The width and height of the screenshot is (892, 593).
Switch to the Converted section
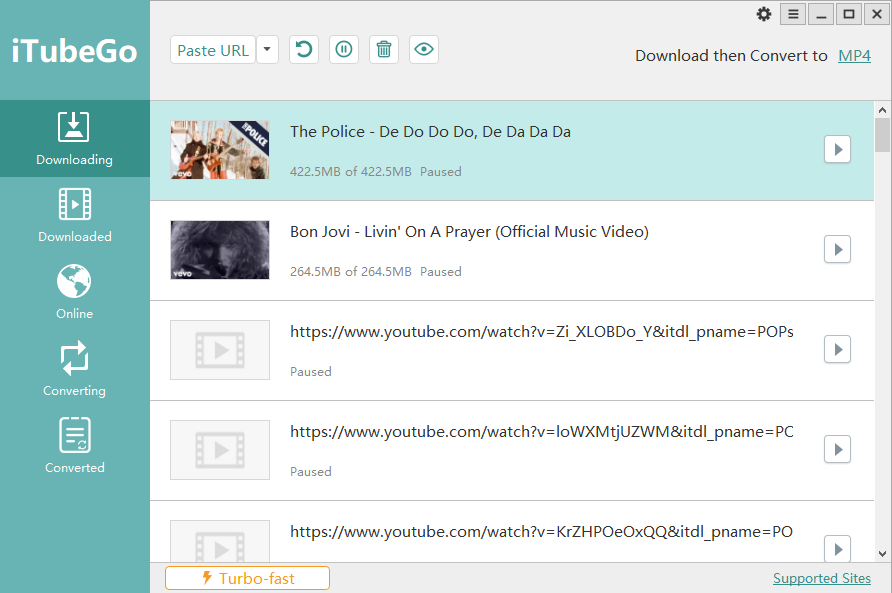(x=75, y=446)
